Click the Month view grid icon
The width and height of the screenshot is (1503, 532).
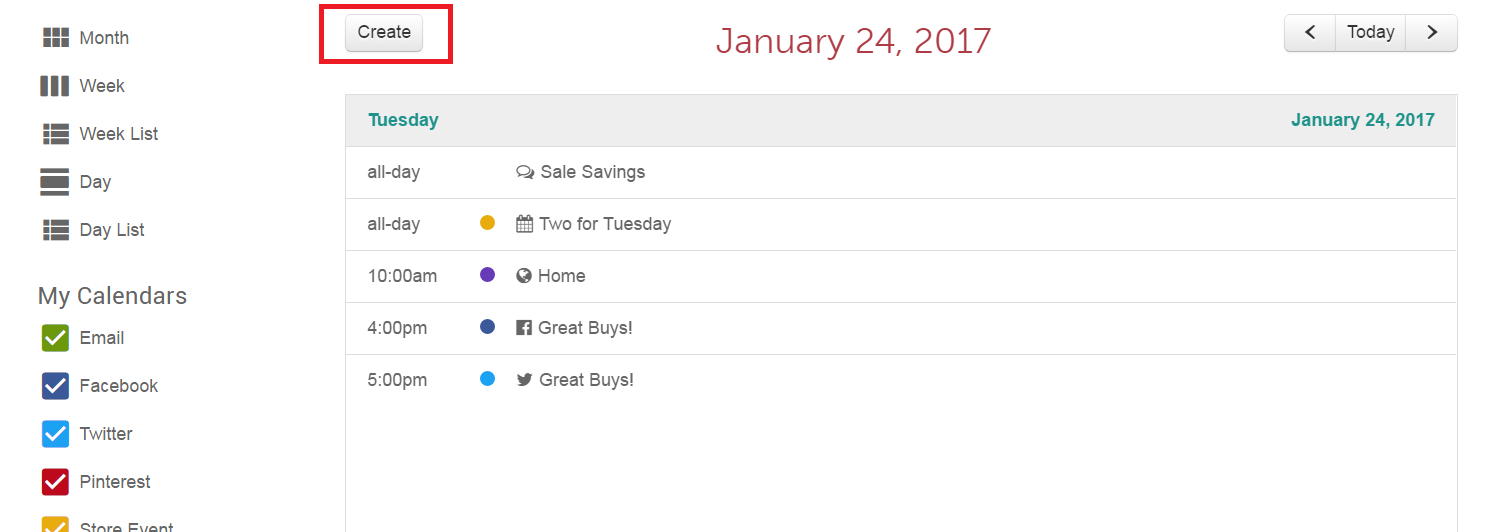[x=55, y=38]
